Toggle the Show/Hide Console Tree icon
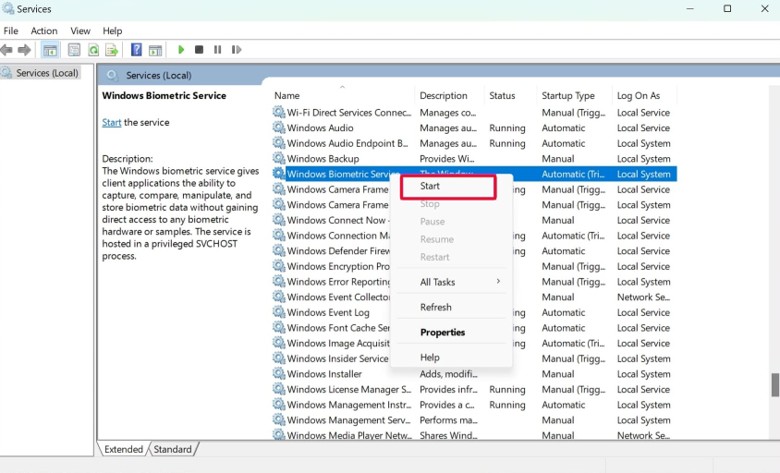This screenshot has height=473, width=780. point(50,50)
